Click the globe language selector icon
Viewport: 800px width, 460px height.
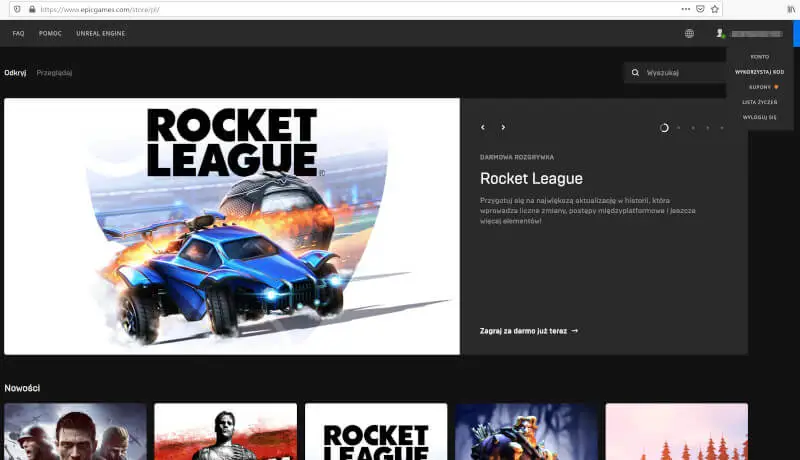689,33
